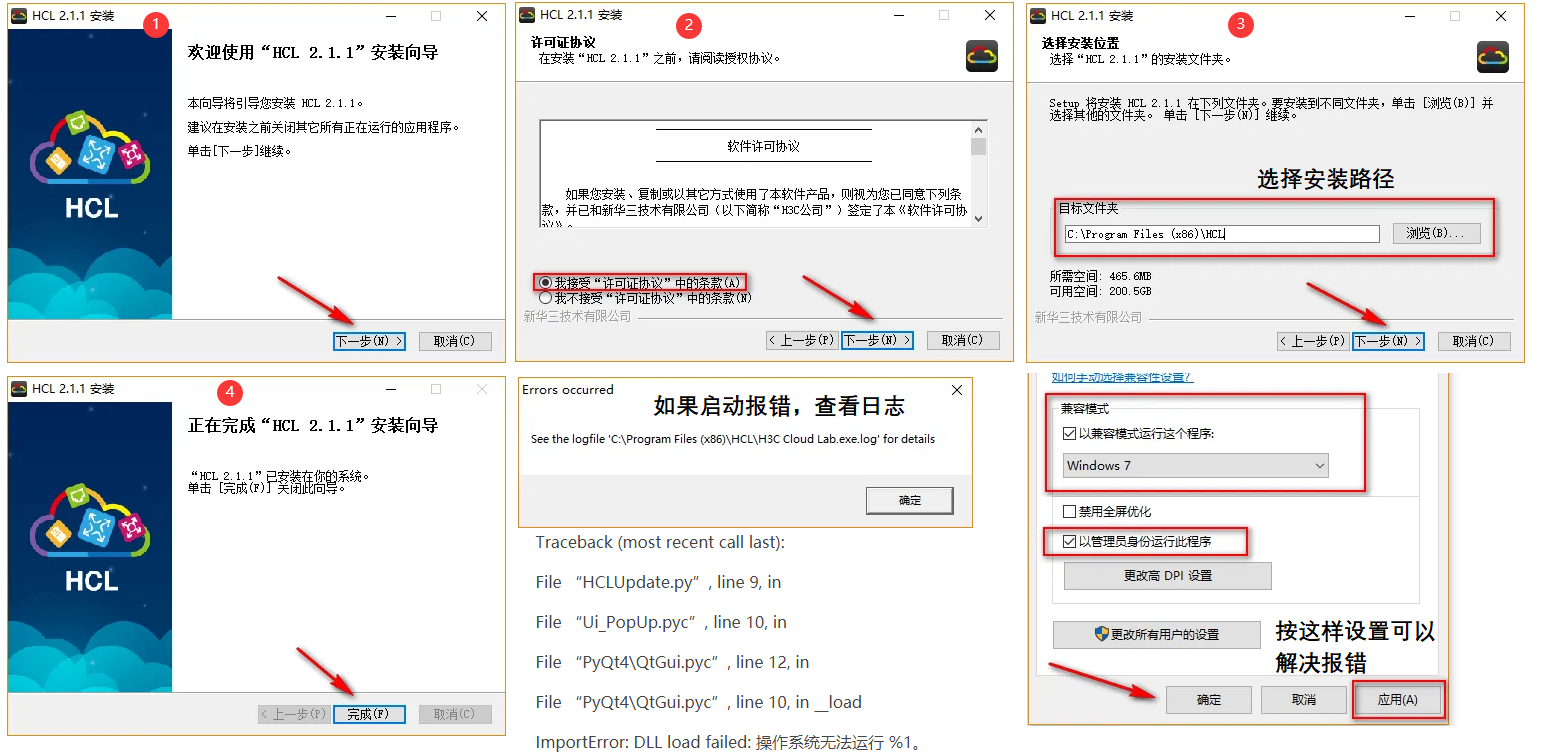Toggle 以兼容模式运行这个程序 checkbox
The height and width of the screenshot is (755, 1563).
1071,434
